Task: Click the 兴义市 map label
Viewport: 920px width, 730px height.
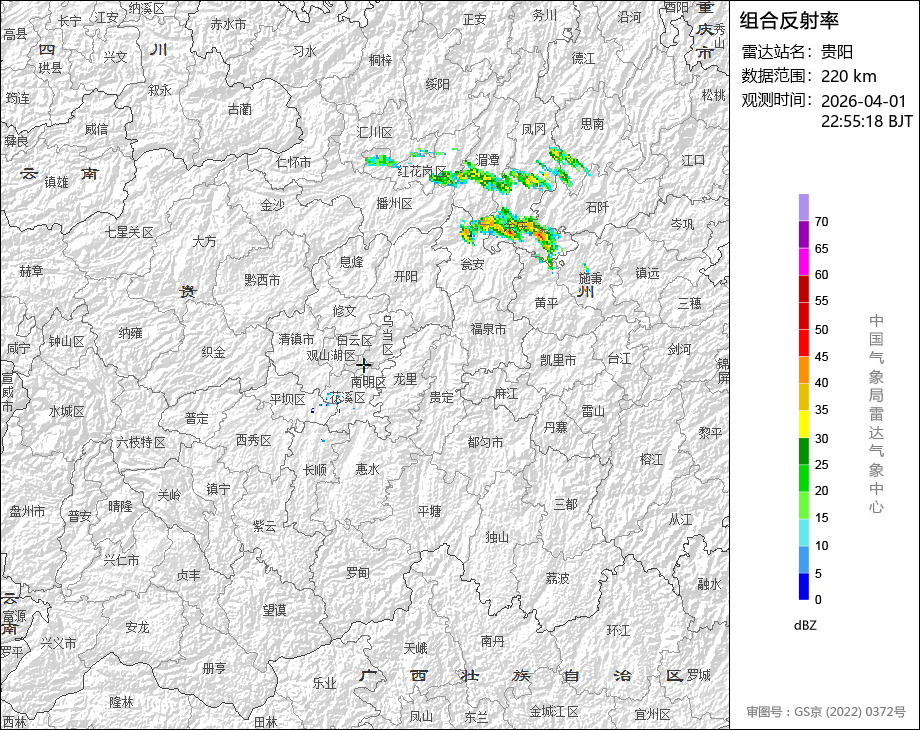Action: pyautogui.click(x=58, y=643)
